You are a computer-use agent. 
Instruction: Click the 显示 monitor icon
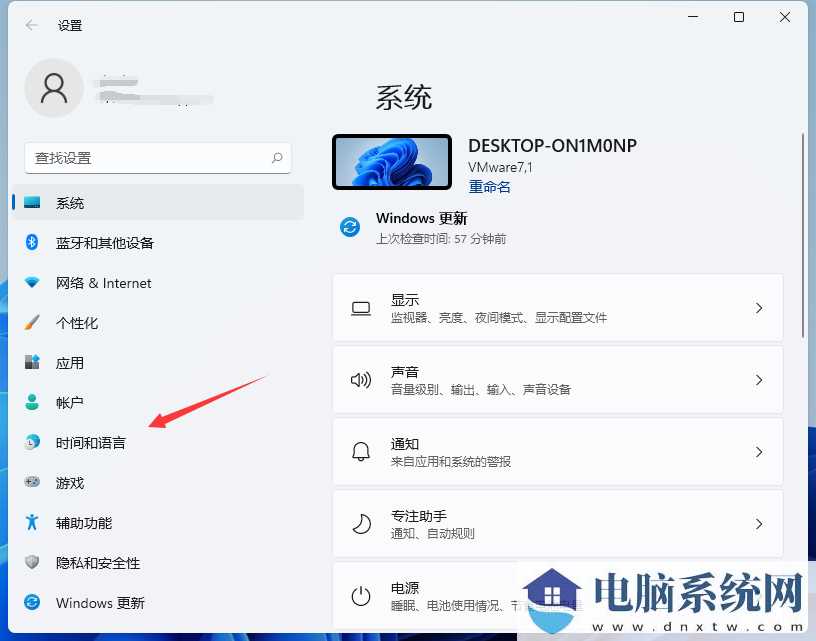tap(361, 307)
